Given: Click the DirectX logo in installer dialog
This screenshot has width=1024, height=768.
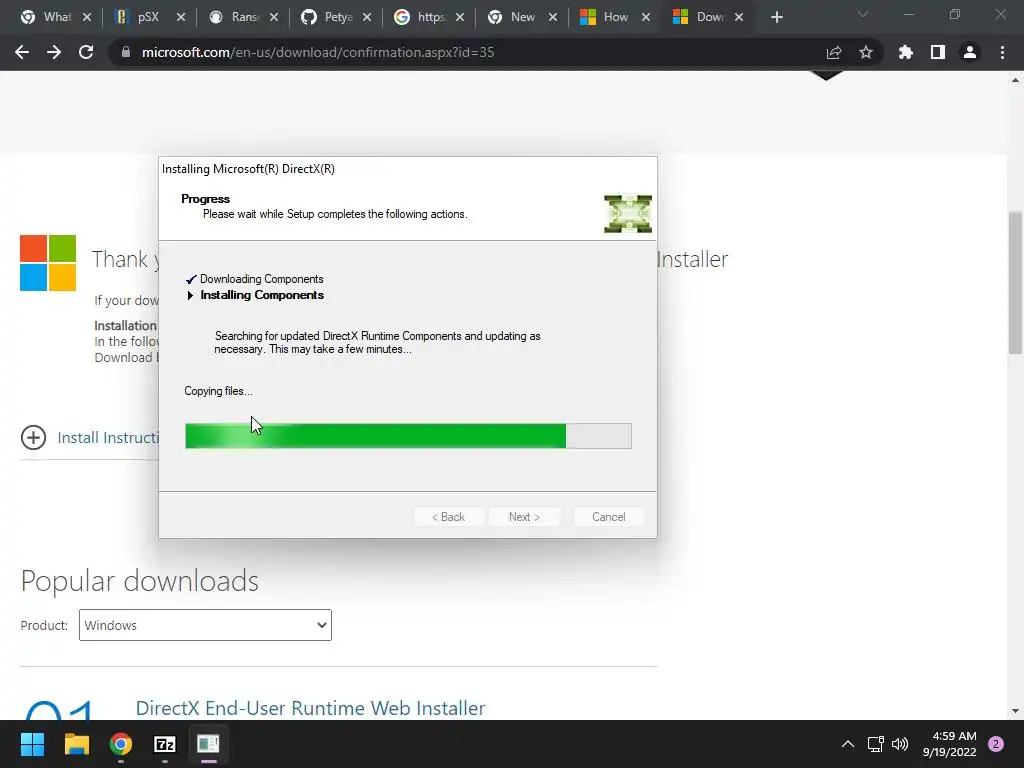Looking at the screenshot, I should [x=628, y=214].
